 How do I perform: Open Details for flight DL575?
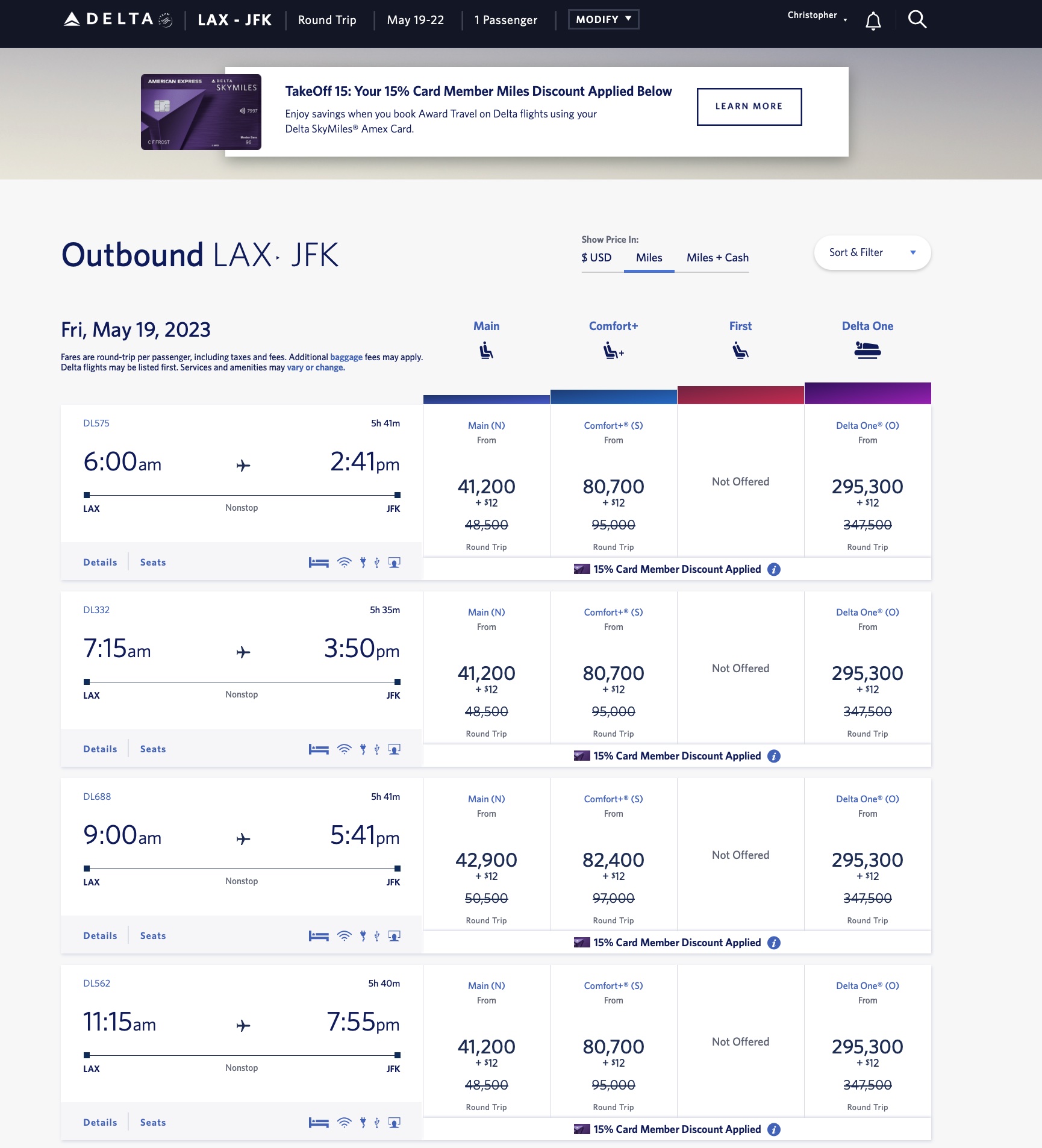point(100,563)
